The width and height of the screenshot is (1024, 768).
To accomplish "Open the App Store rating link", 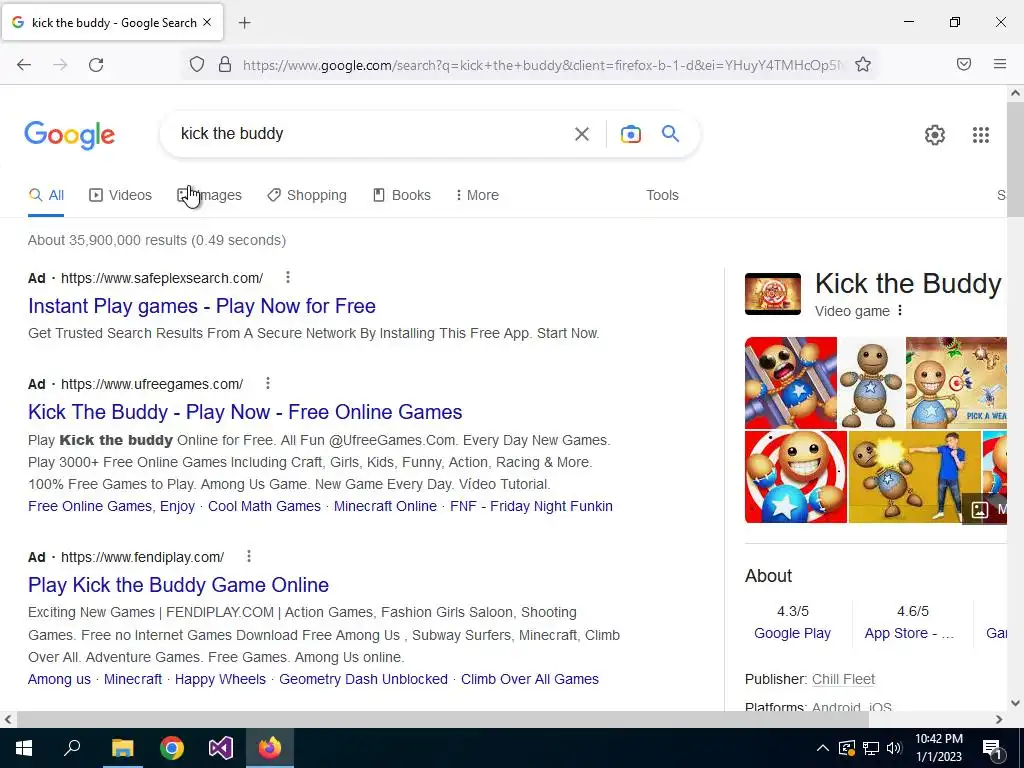I will coord(909,633).
